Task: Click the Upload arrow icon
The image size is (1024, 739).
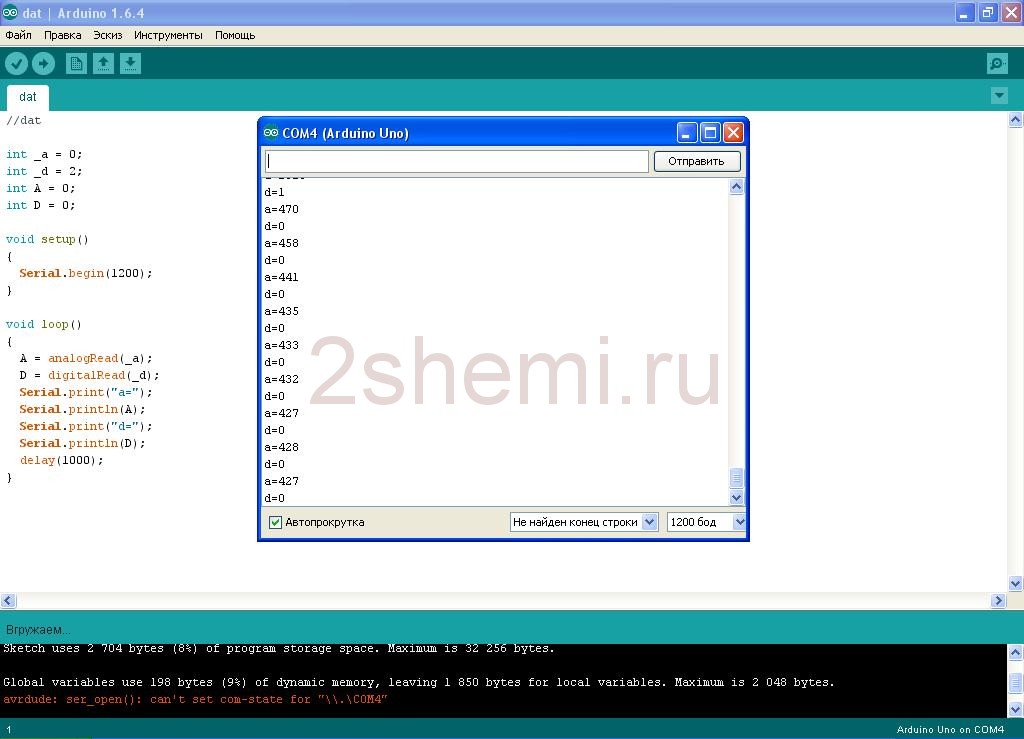Action: [44, 63]
